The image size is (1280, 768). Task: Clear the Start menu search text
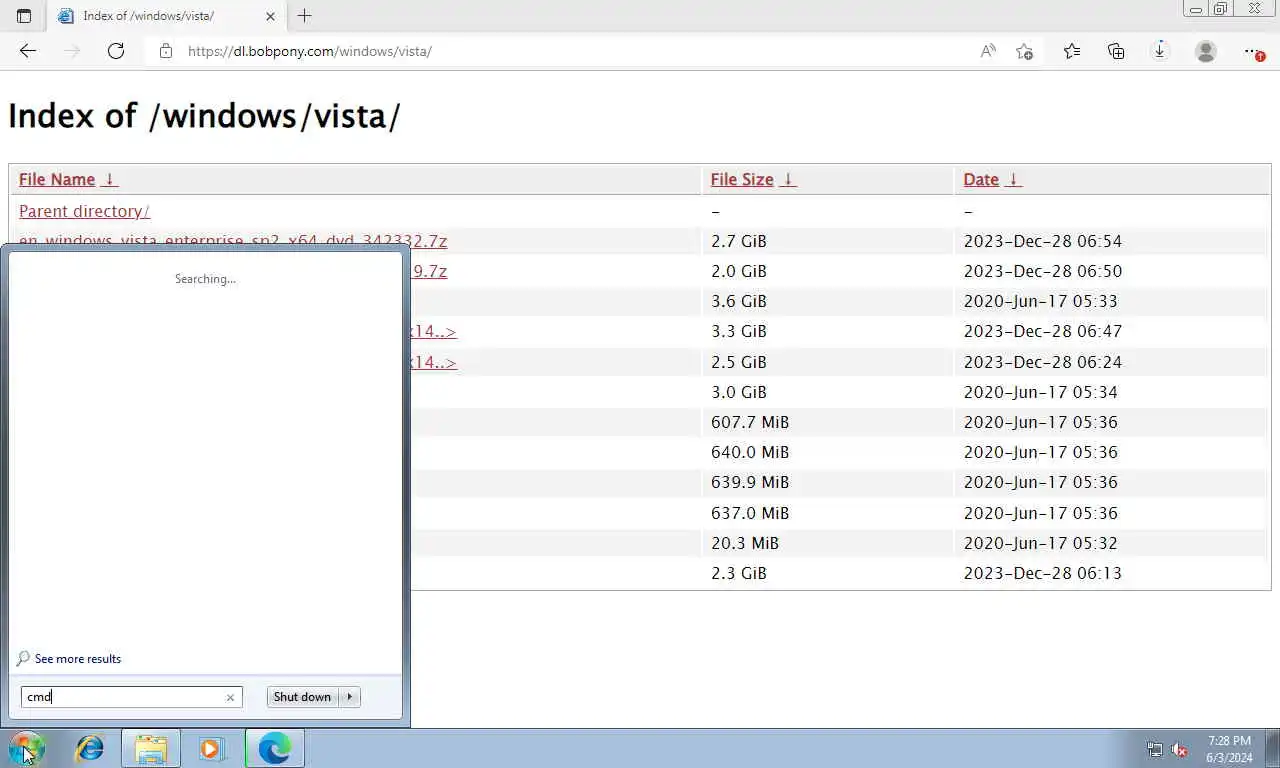(230, 697)
